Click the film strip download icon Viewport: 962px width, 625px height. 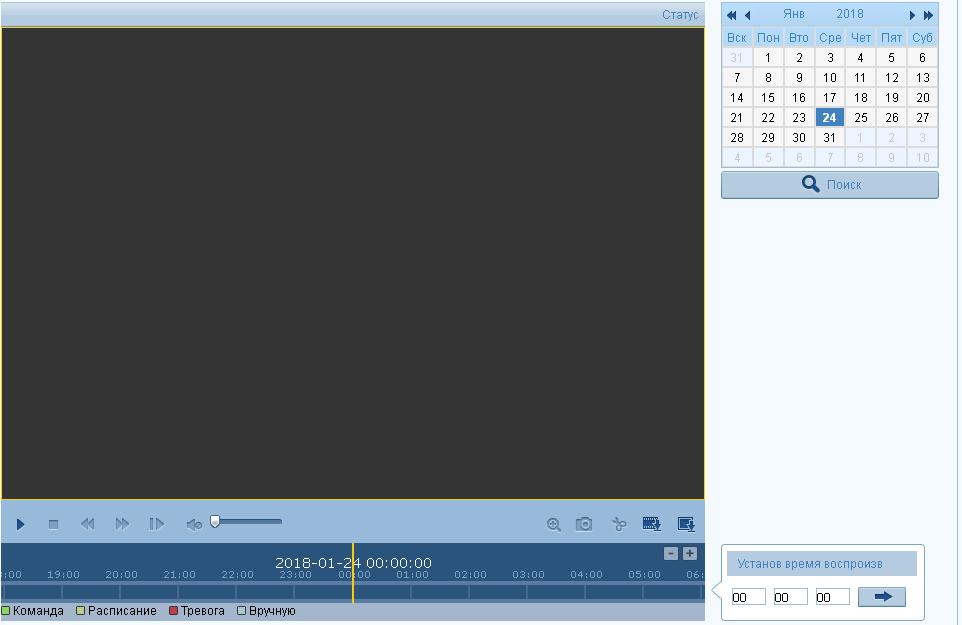pos(652,524)
